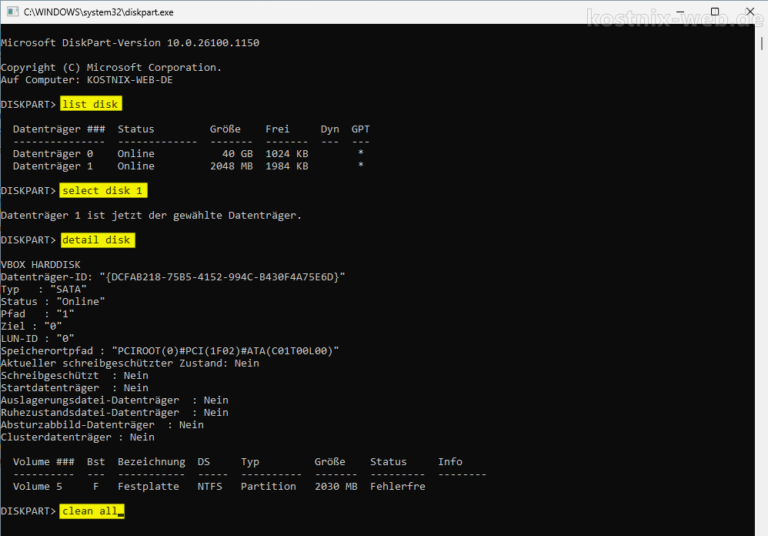
Task: Click the Datenträger-ID GUID text
Action: coord(222,277)
